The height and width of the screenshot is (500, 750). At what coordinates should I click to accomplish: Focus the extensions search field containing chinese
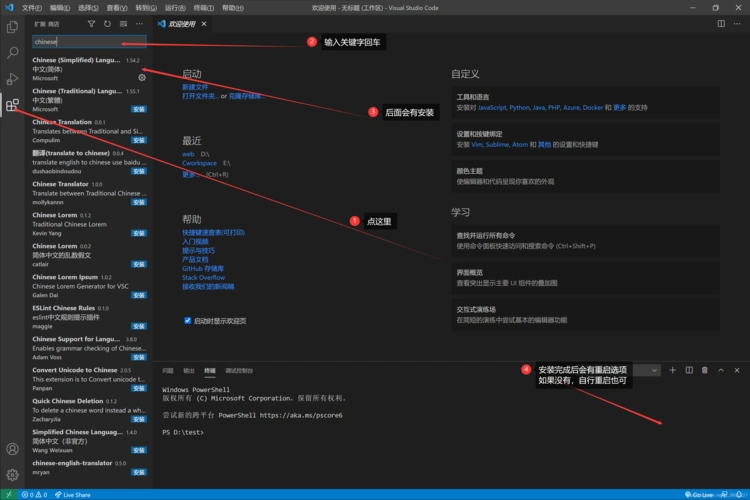point(89,42)
